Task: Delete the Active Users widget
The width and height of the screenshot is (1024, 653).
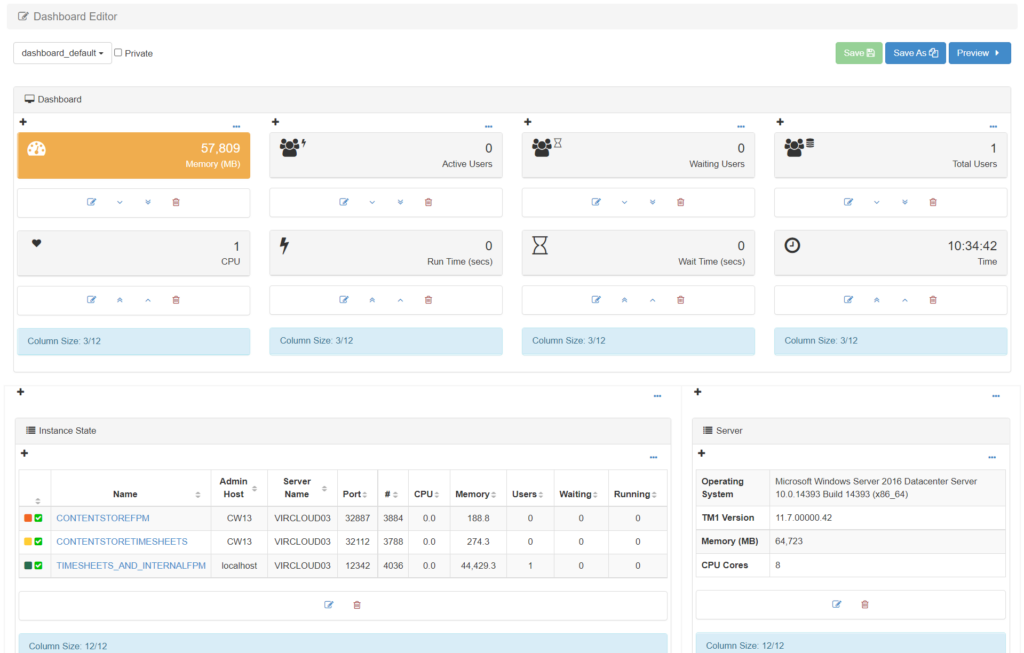Action: click(x=428, y=202)
